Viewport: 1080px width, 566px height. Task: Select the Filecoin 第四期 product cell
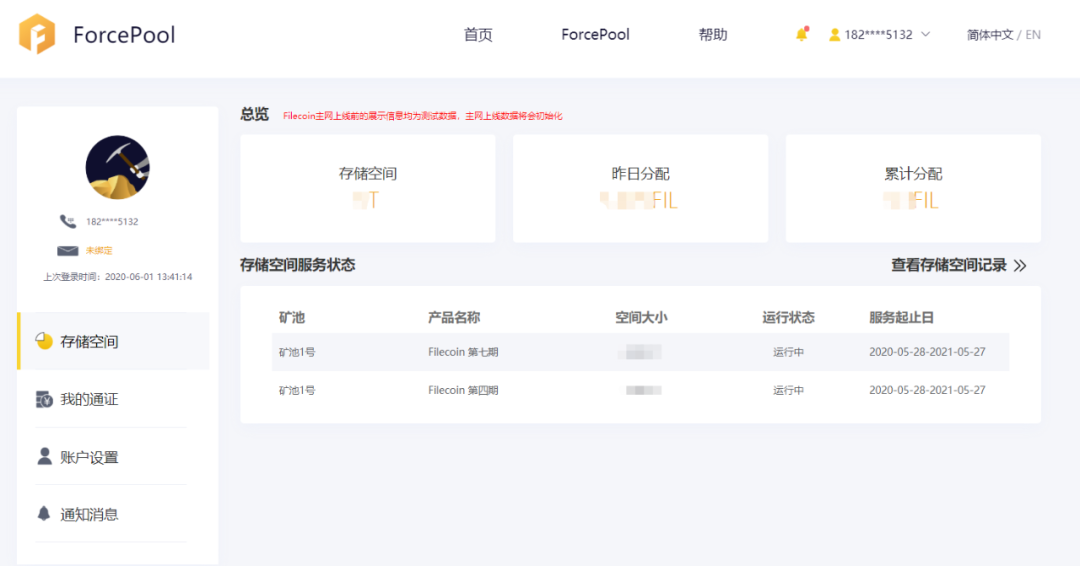point(463,390)
